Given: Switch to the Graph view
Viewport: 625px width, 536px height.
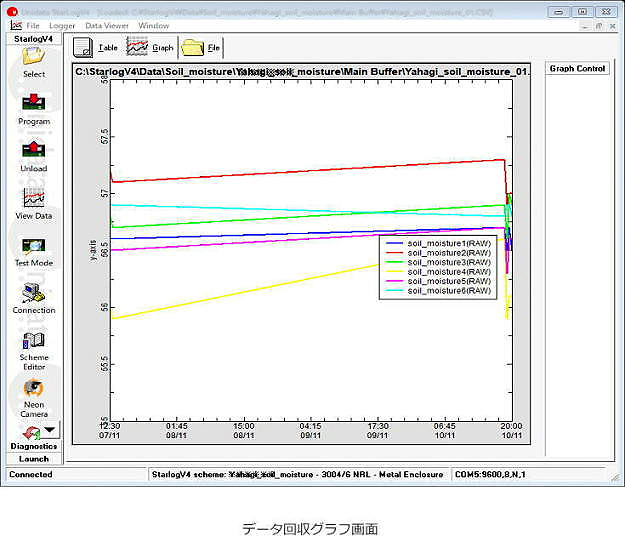Looking at the screenshot, I should coord(151,47).
